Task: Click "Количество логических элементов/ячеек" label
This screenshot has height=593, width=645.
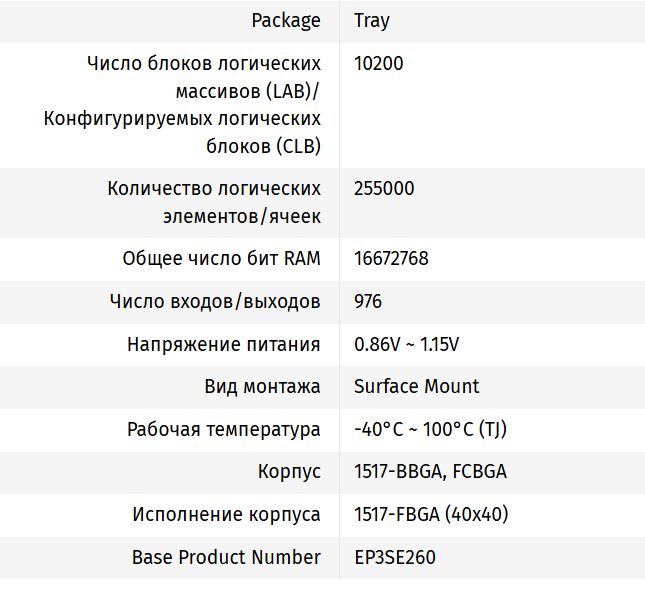Action: click(x=214, y=202)
